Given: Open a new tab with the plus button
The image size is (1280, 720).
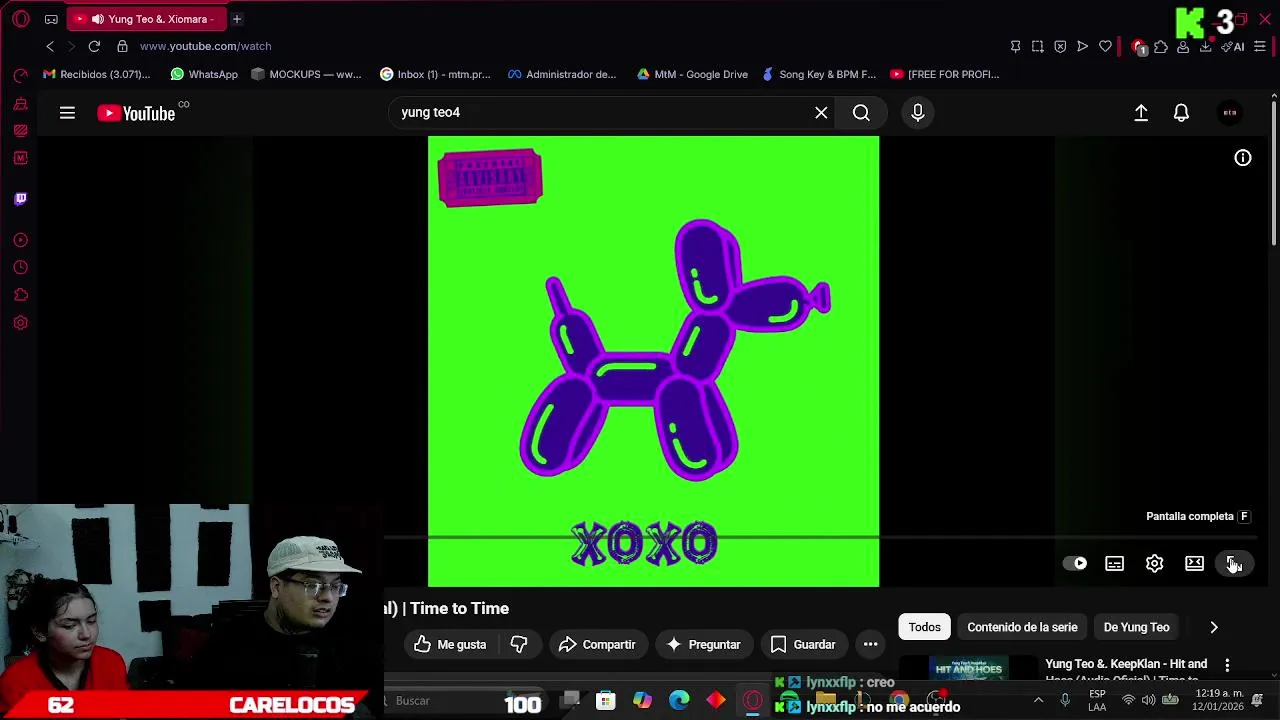Looking at the screenshot, I should (x=237, y=19).
